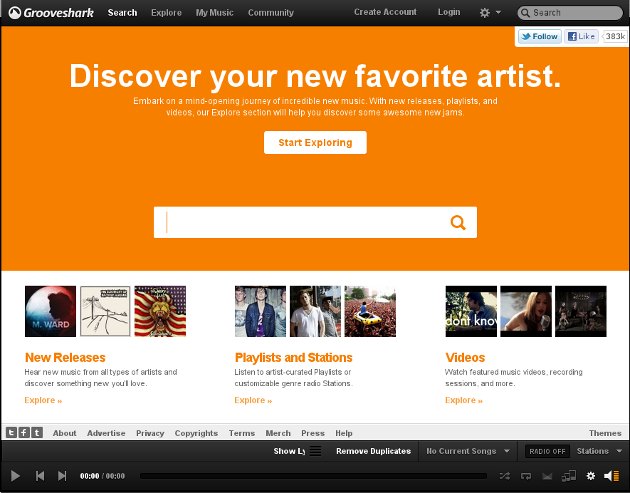Screen dimensions: 630x493
Task: Click the Show Lyrics button
Action: tap(289, 451)
